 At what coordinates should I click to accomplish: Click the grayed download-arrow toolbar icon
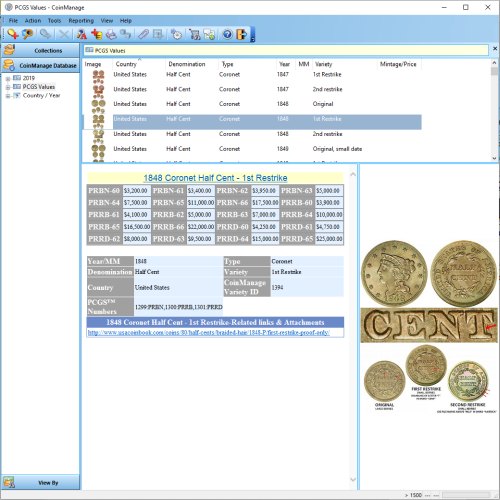click(158, 34)
